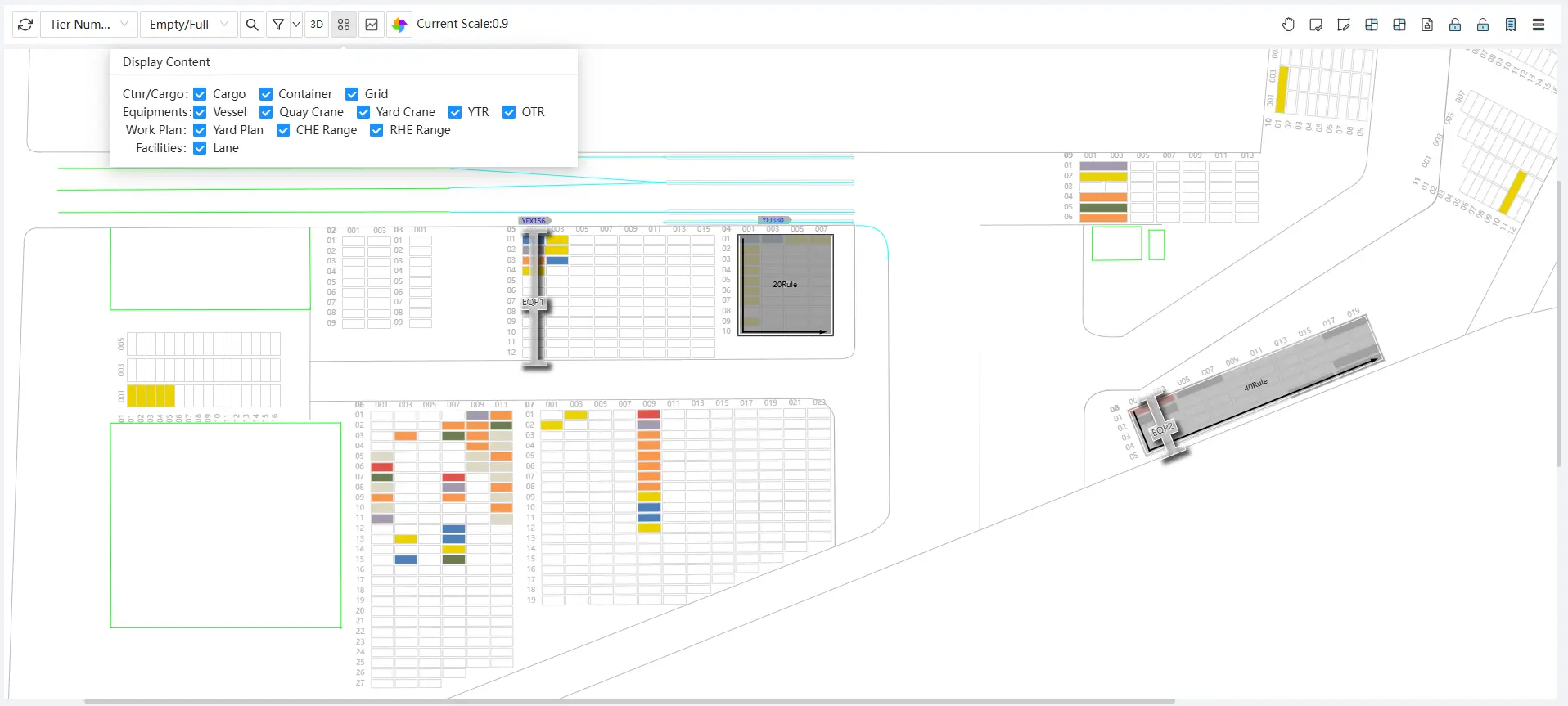Toggle the OTR checkbox
1568x706 pixels.
coord(509,112)
